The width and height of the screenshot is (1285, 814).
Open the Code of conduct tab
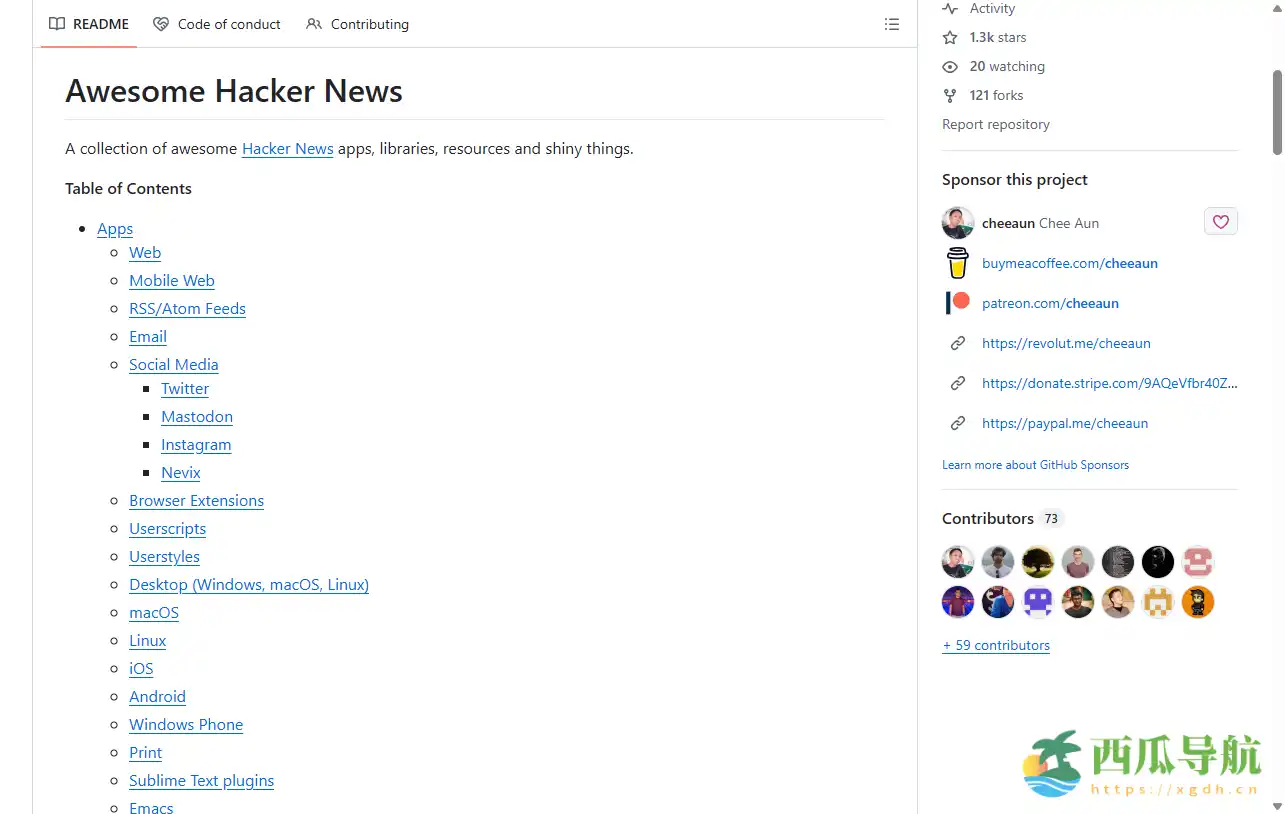(217, 24)
